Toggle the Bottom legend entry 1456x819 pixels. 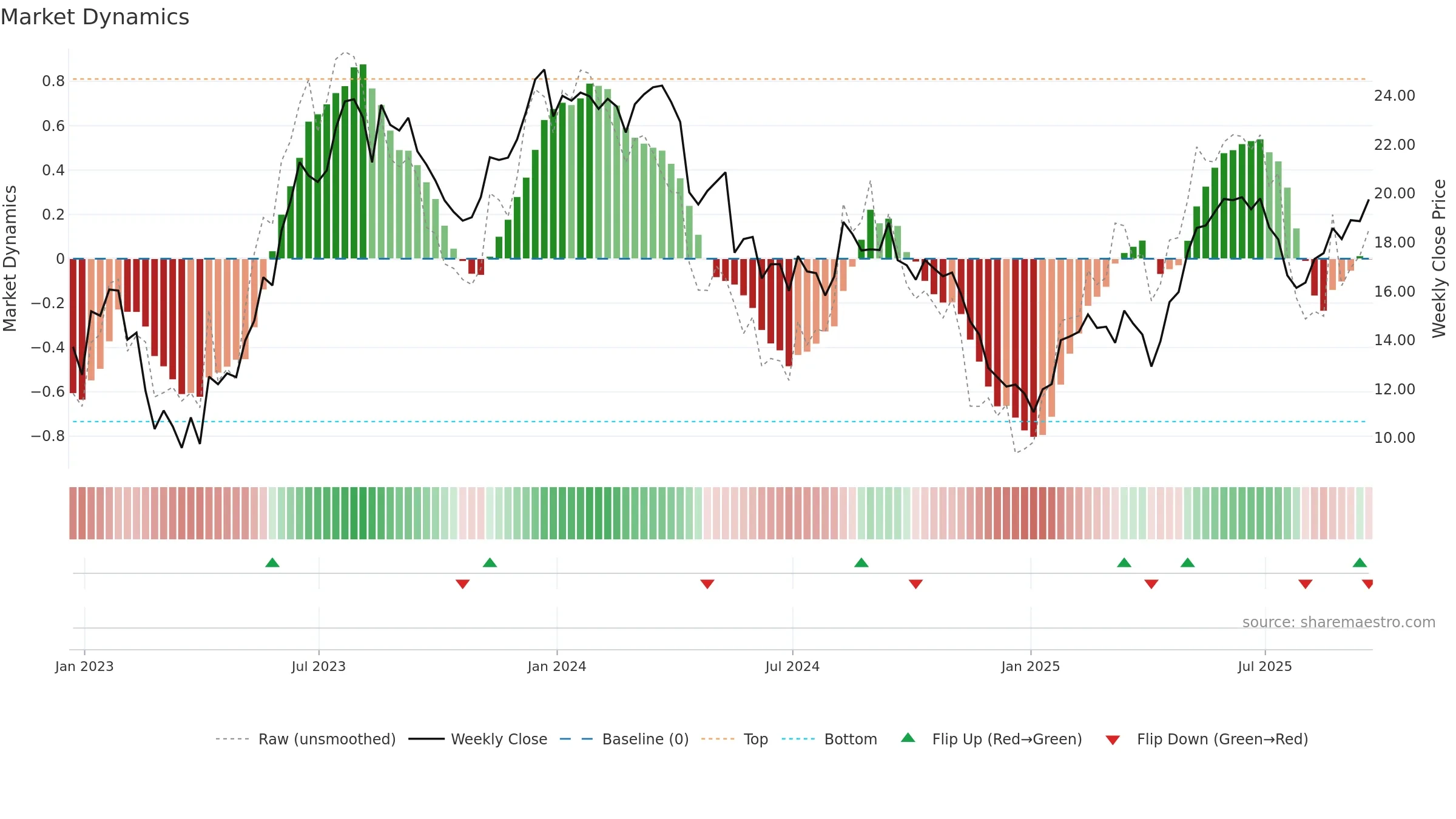[x=829, y=739]
